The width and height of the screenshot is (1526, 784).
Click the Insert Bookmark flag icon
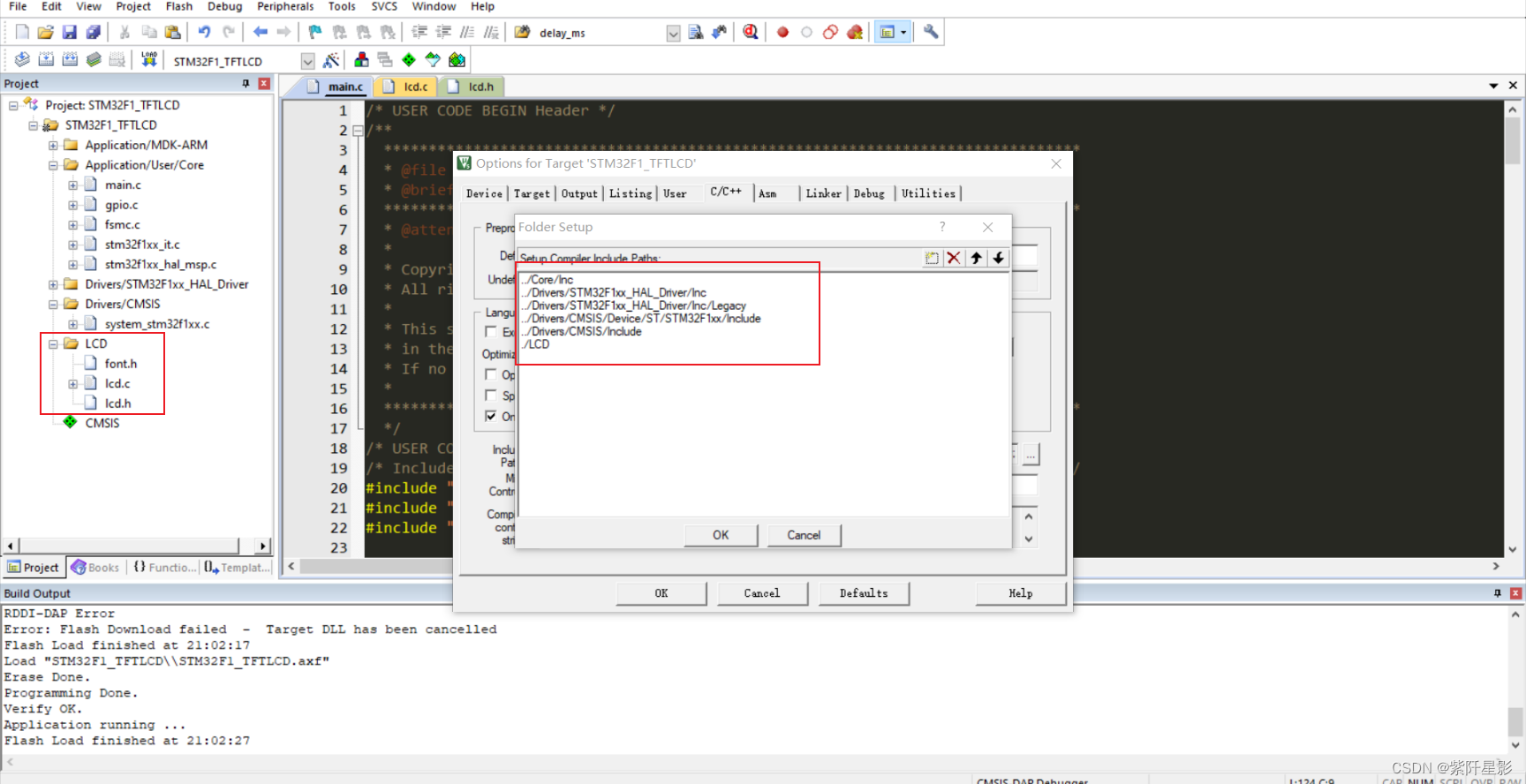[315, 32]
